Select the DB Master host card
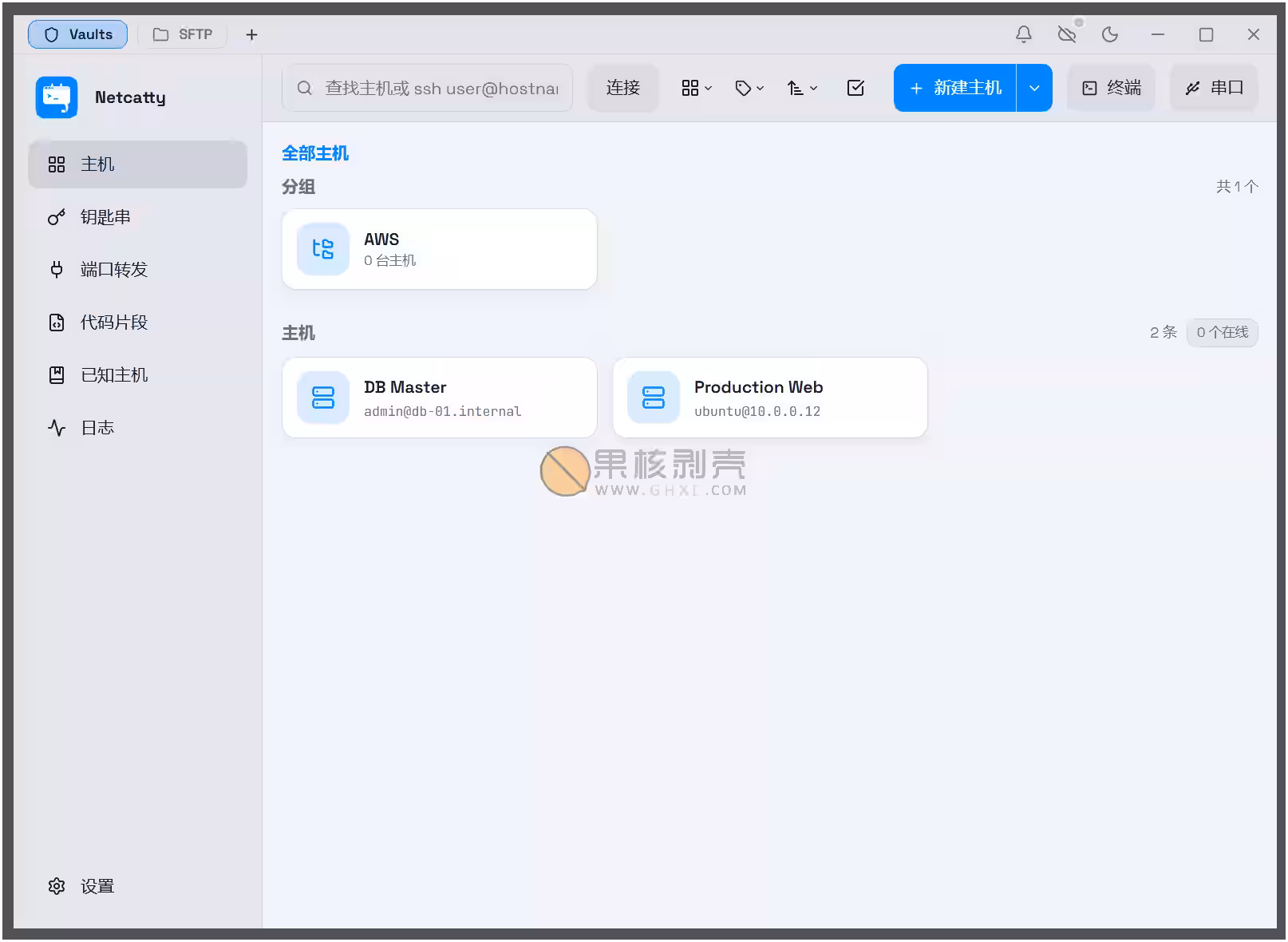The width and height of the screenshot is (1288, 942). click(440, 398)
